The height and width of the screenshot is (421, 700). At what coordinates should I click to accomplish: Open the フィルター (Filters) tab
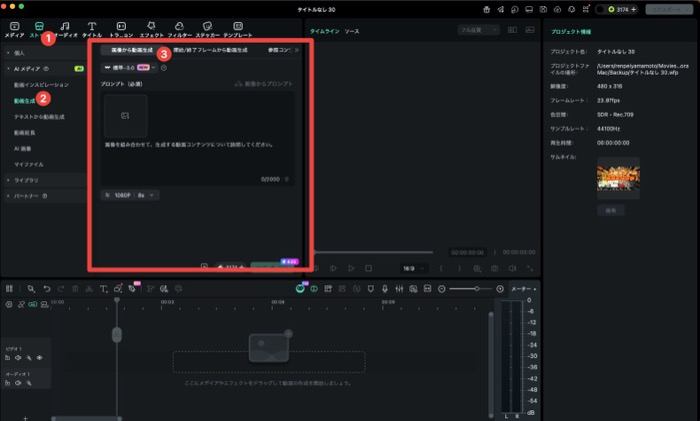tap(179, 29)
